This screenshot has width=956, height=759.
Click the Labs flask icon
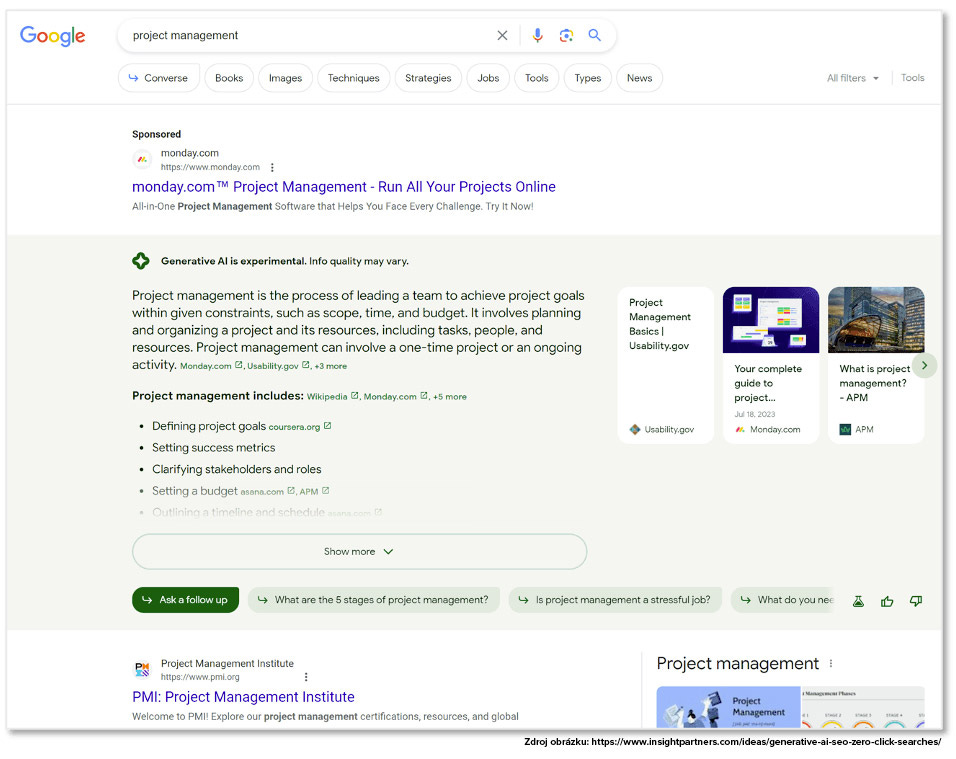click(x=858, y=601)
